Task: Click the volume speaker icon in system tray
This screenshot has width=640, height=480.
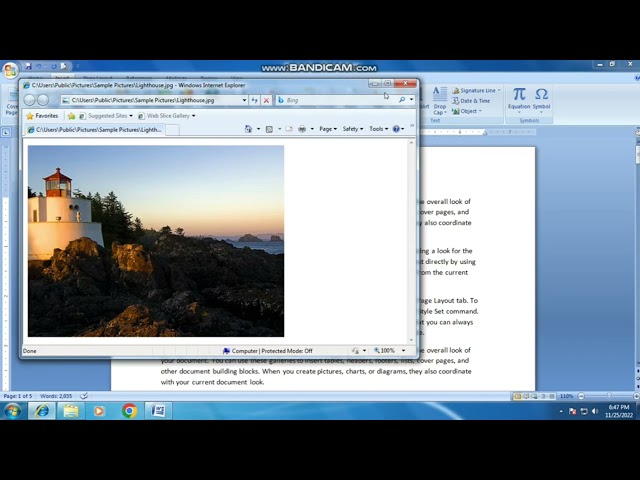Action: 595,411
